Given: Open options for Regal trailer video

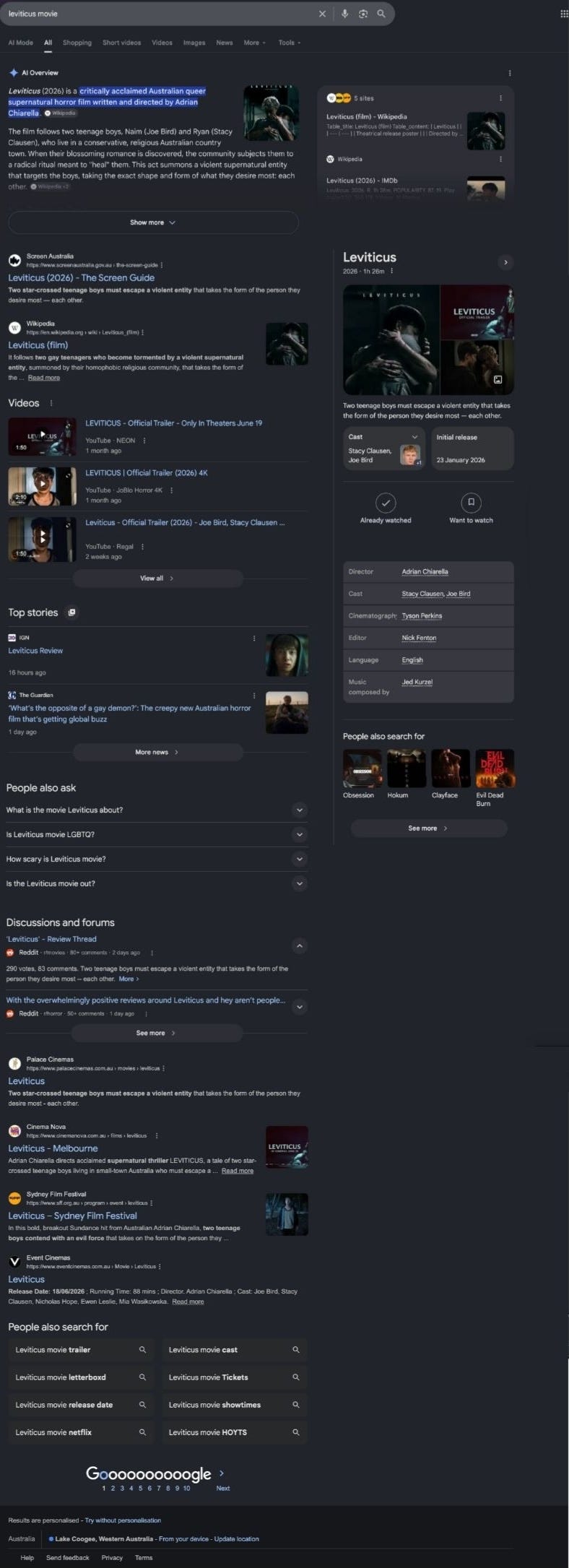Looking at the screenshot, I should coord(142,547).
